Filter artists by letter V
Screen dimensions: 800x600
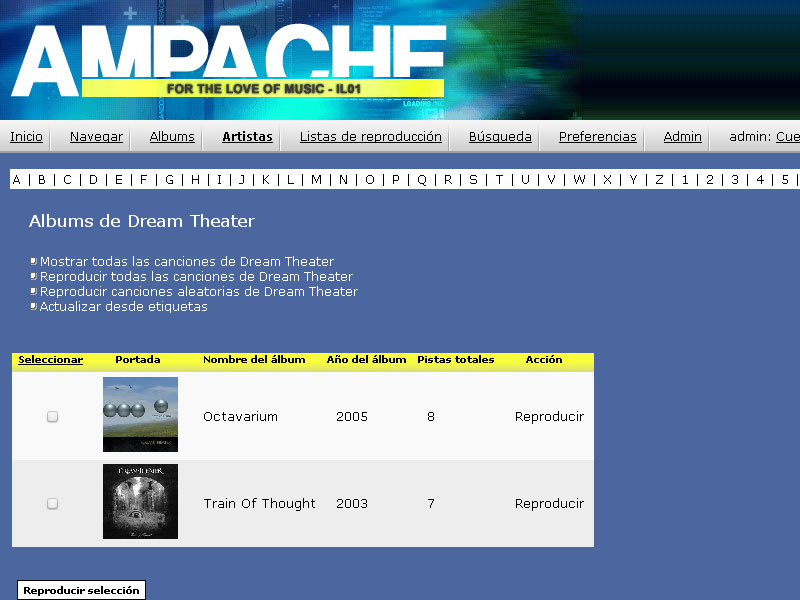551,180
